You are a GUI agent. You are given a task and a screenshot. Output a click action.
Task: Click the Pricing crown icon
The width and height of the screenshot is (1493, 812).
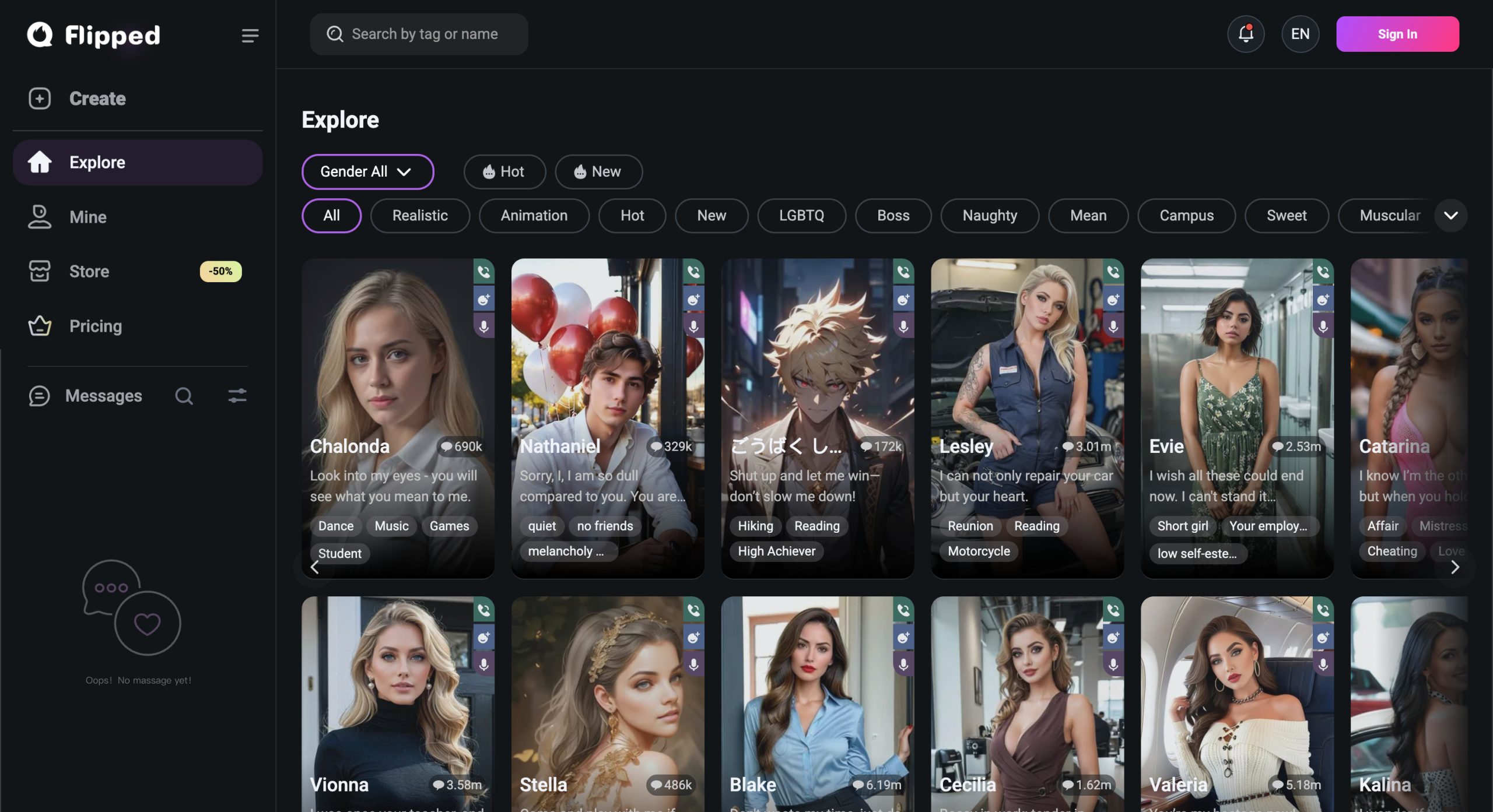(40, 326)
